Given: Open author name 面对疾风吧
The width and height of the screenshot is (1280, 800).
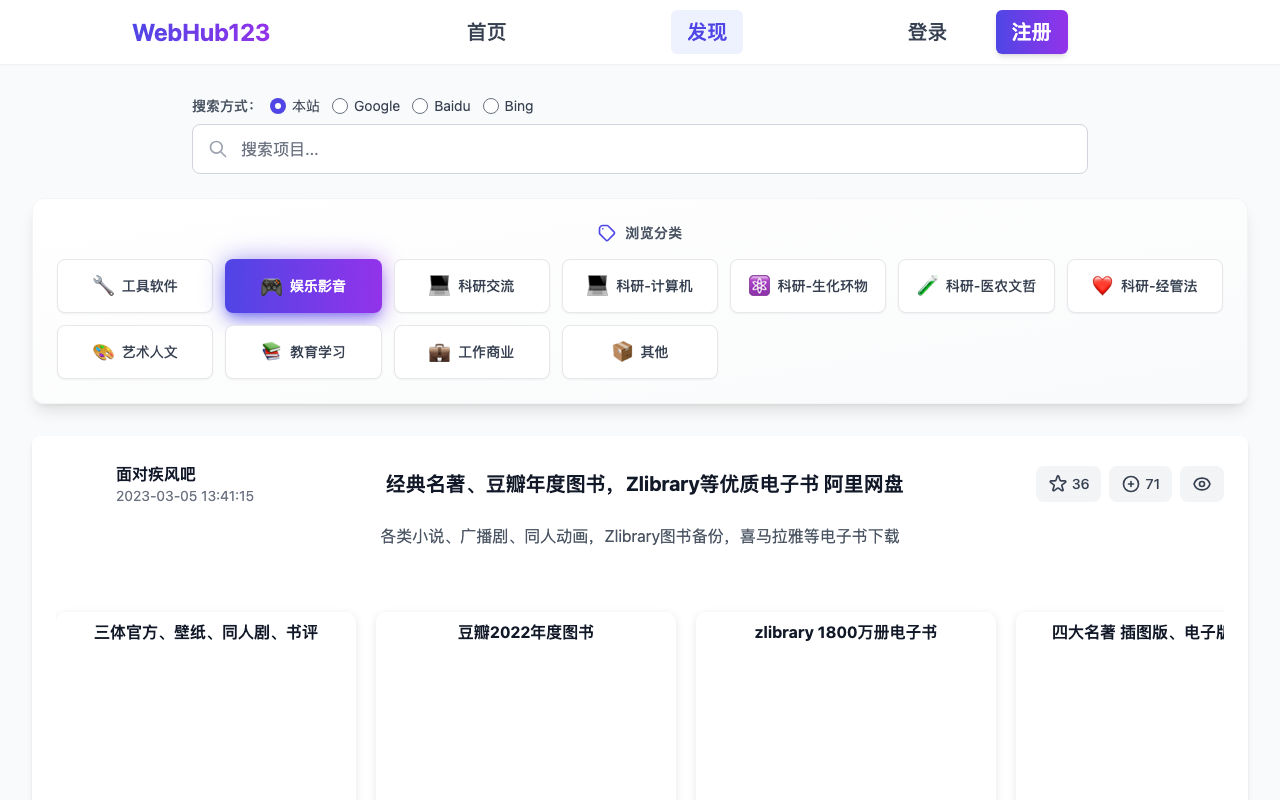Looking at the screenshot, I should tap(156, 474).
